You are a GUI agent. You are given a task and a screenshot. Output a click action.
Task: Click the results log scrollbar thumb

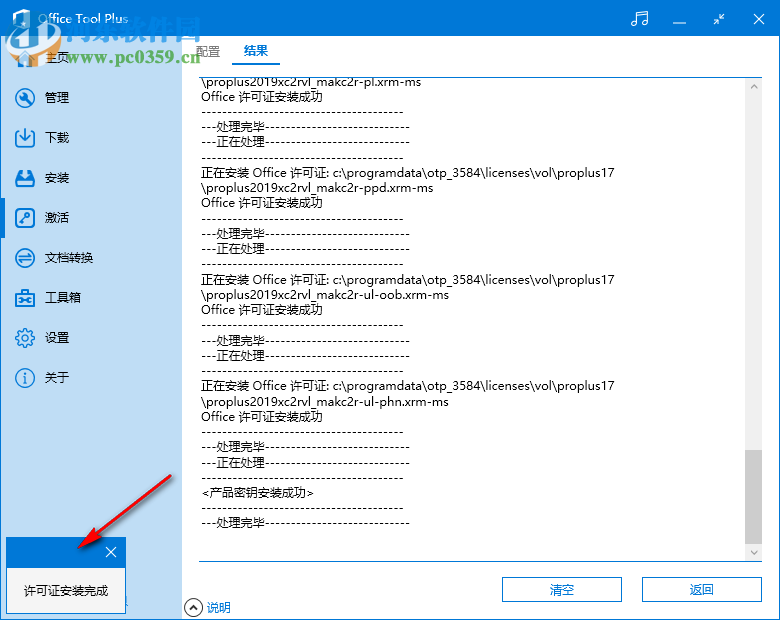pos(754,497)
